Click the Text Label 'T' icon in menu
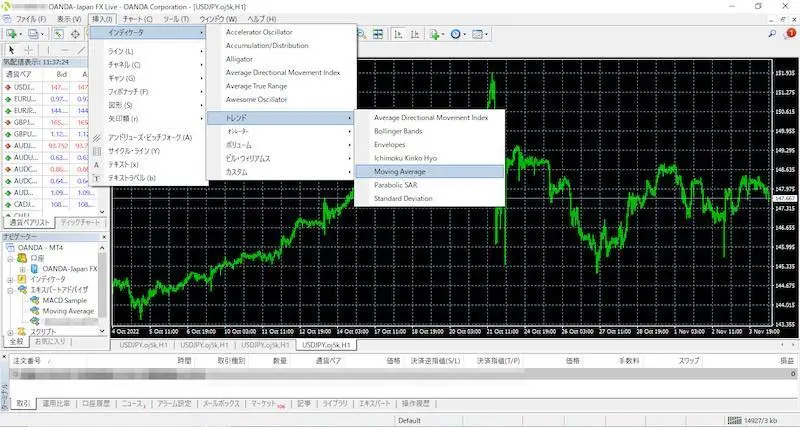 pos(97,179)
